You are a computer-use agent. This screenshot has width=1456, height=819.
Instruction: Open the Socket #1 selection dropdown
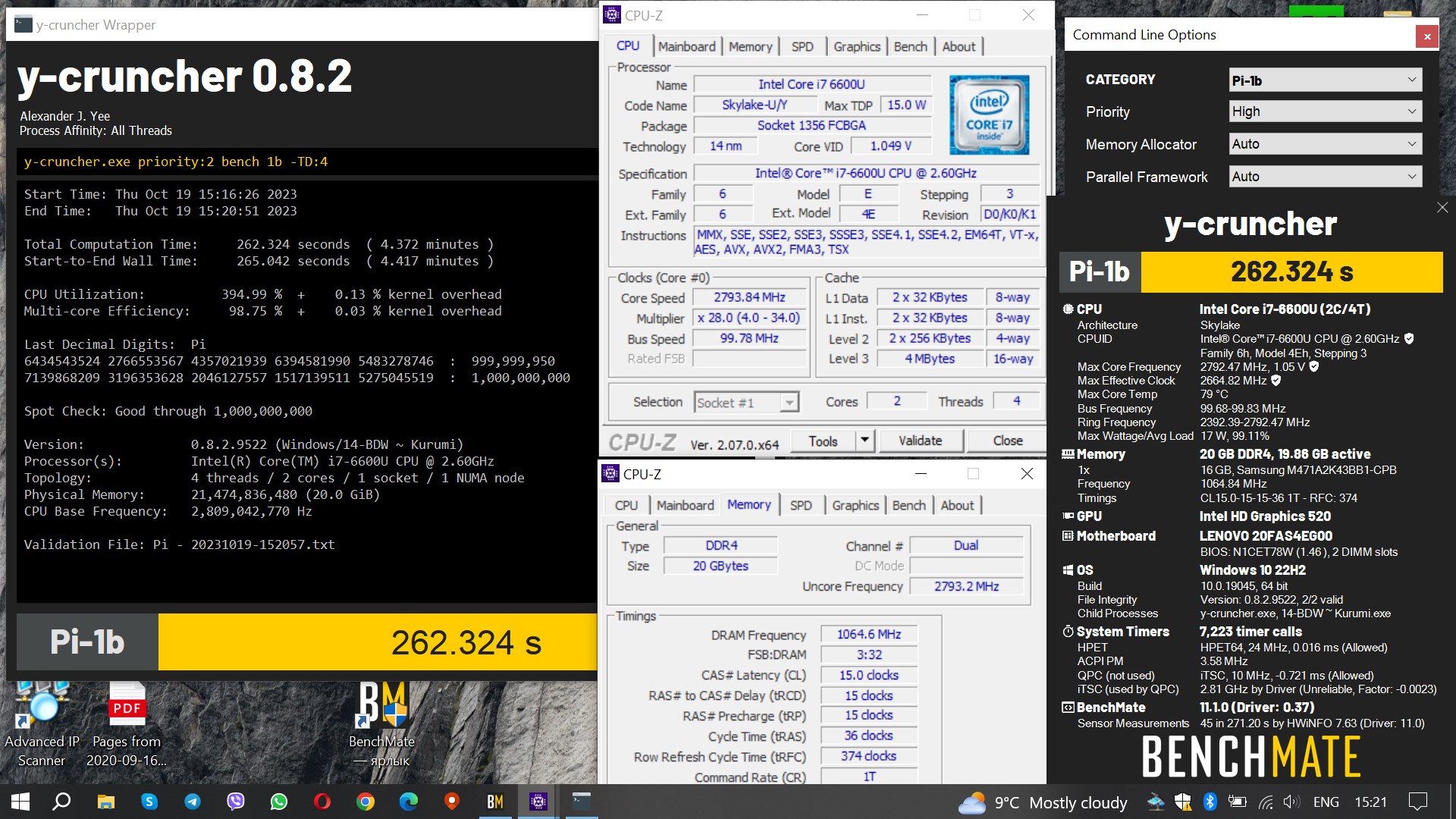click(746, 402)
